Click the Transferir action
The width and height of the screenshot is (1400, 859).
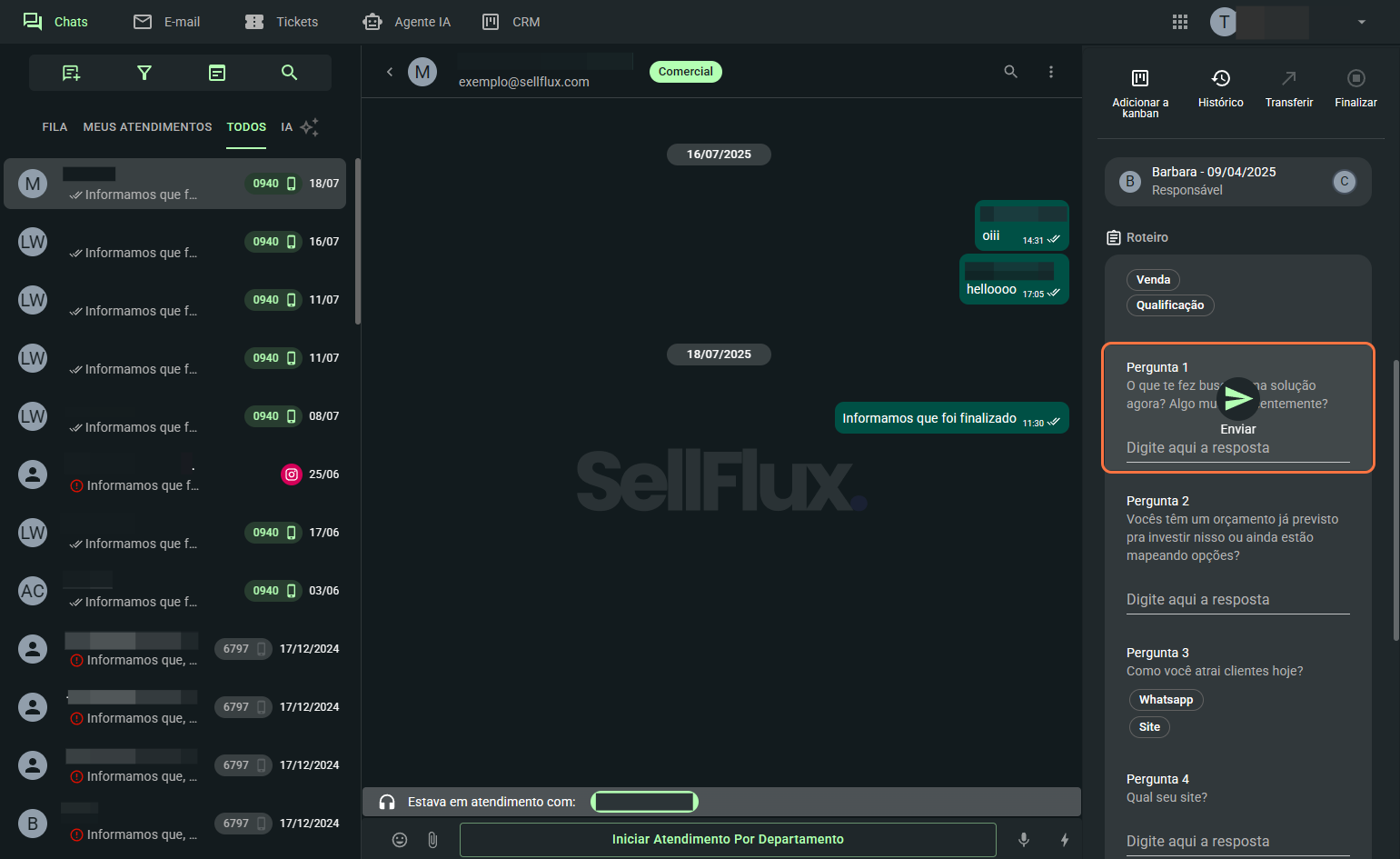(1289, 89)
